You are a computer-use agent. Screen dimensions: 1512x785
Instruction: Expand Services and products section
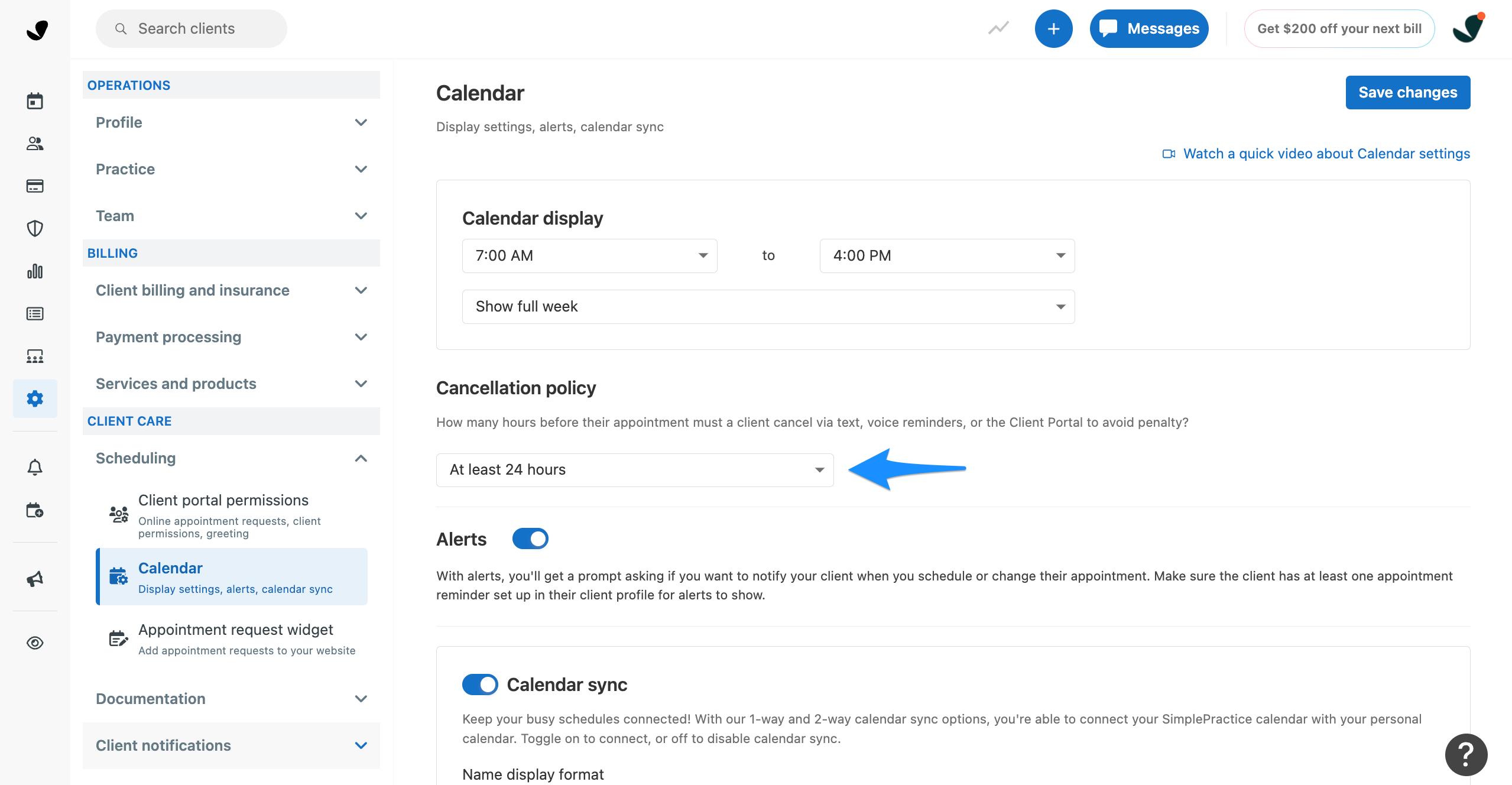tap(231, 384)
